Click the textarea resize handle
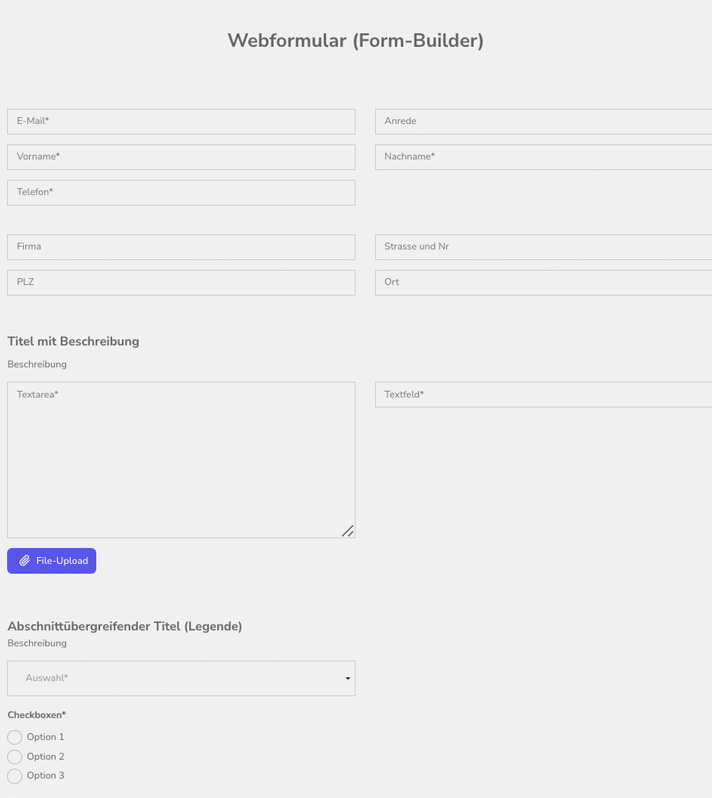Screen dimensions: 712x798 (347, 531)
